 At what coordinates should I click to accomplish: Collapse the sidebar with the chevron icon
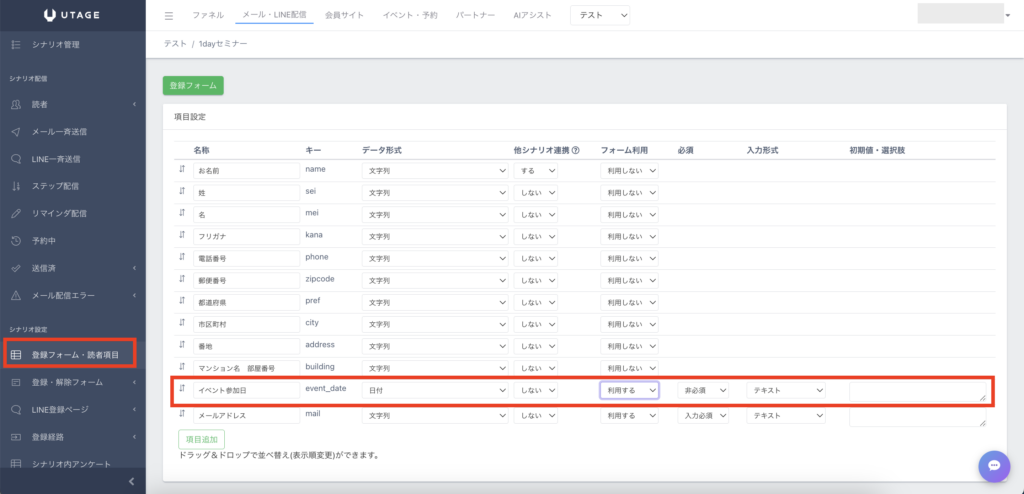[x=132, y=482]
